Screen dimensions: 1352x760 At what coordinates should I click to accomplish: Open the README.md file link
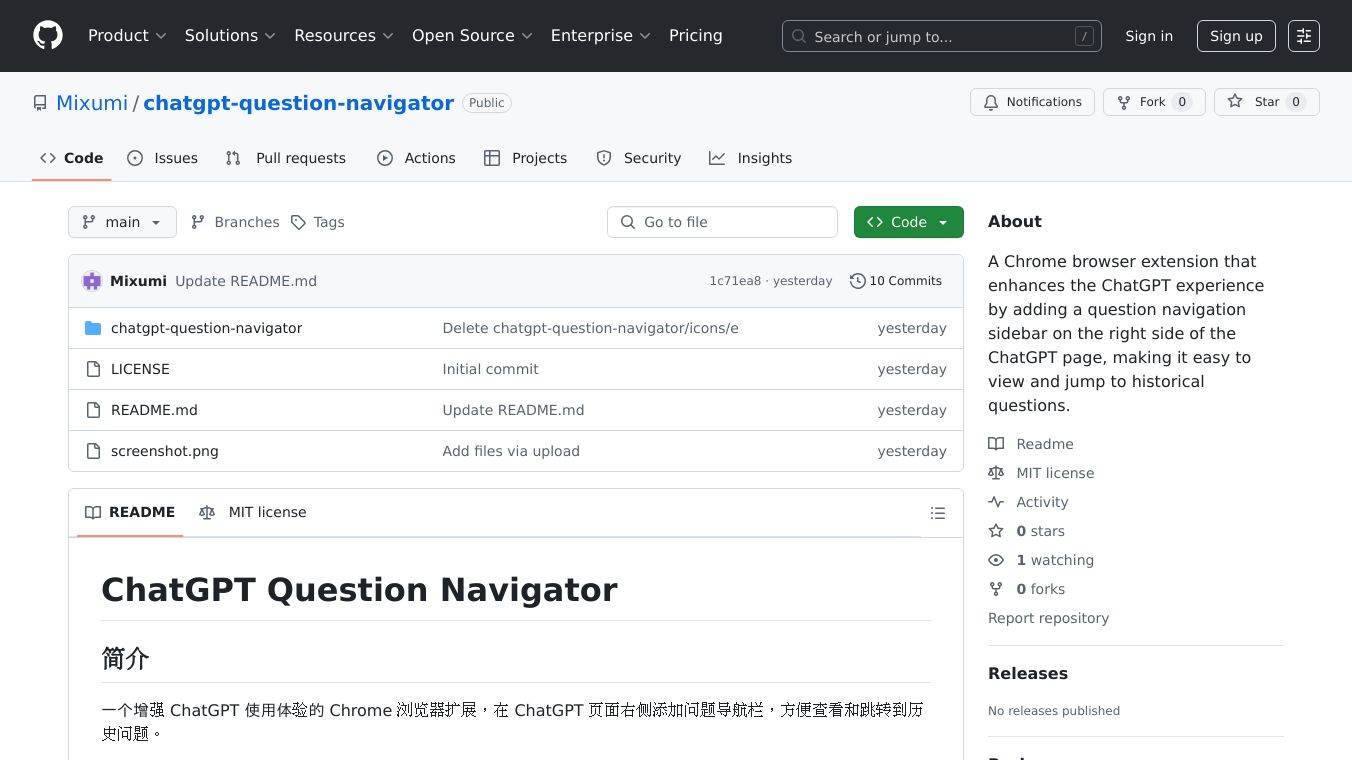(x=154, y=410)
